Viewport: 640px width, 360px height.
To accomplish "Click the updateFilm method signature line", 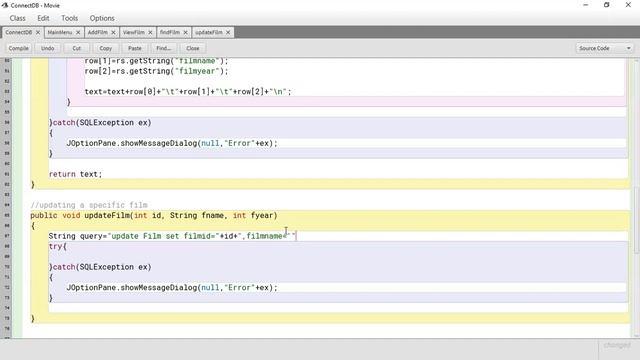I will click(x=153, y=216).
